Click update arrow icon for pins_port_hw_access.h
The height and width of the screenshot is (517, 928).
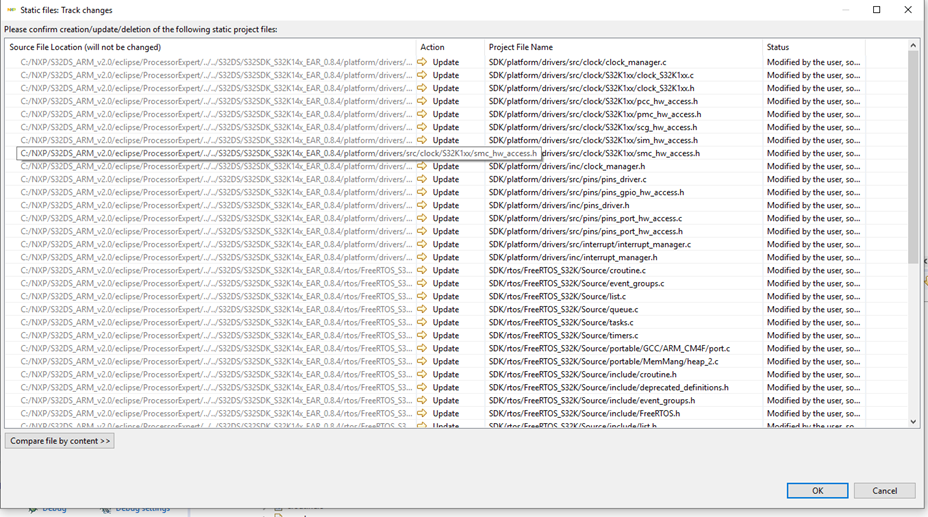(x=422, y=231)
